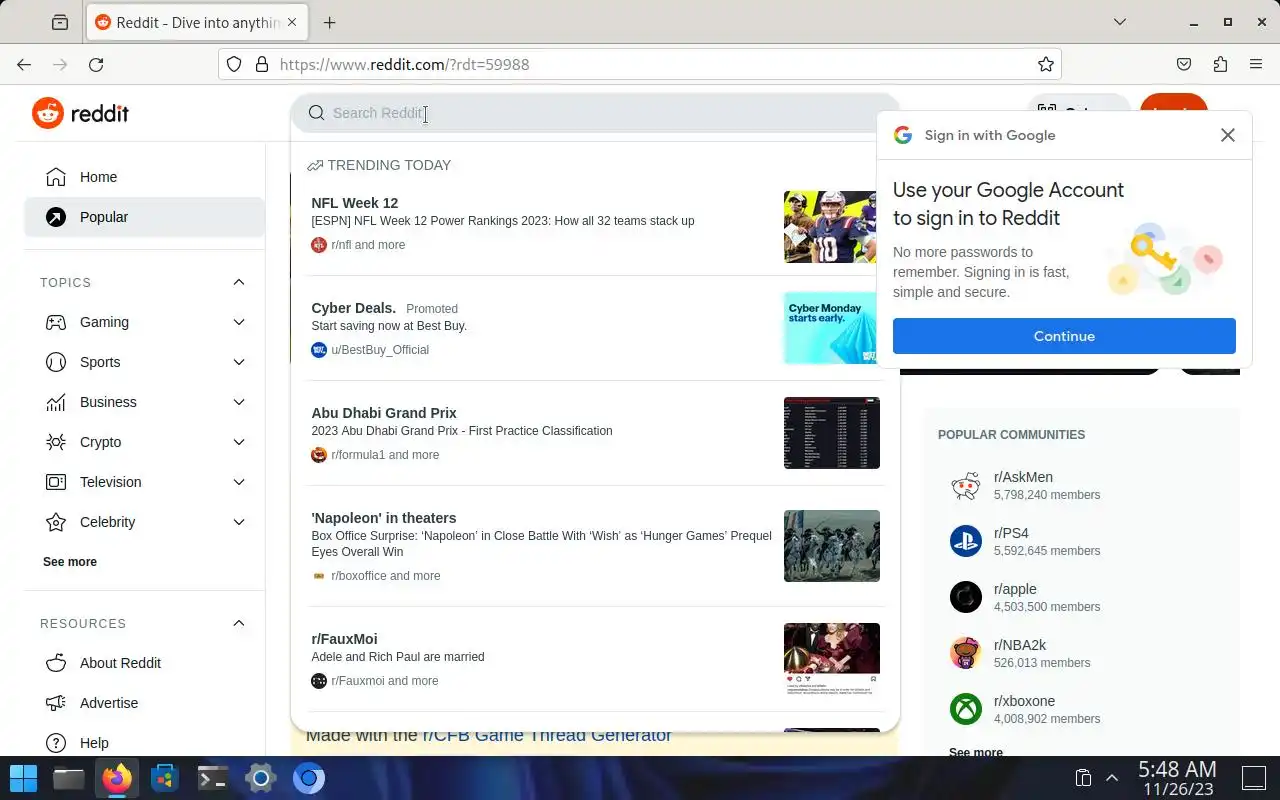1280x800 pixels.
Task: Click the Celebrity star icon
Action: pos(56,522)
